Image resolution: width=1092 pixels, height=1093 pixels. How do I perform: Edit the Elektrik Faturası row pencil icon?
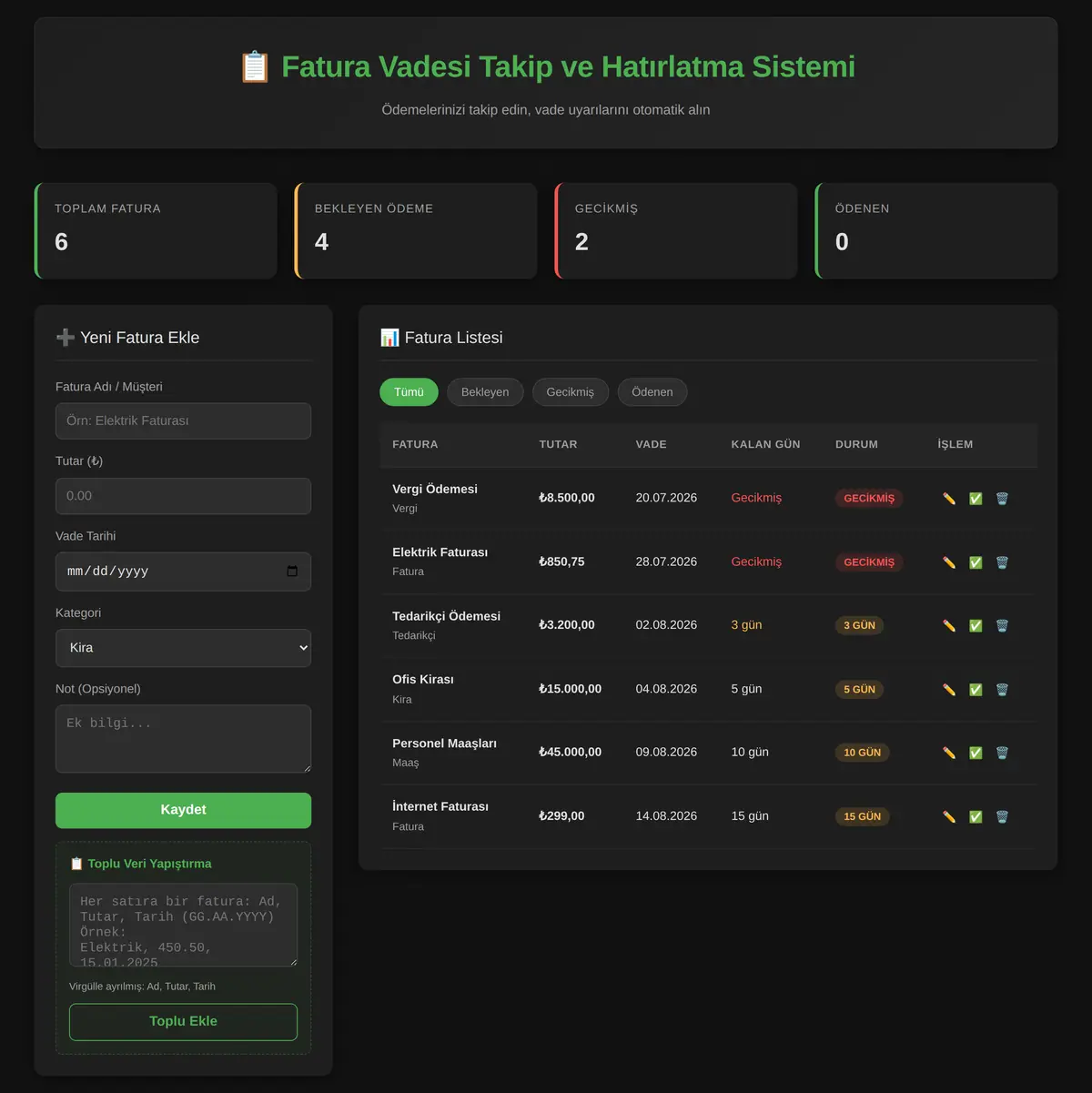click(949, 562)
